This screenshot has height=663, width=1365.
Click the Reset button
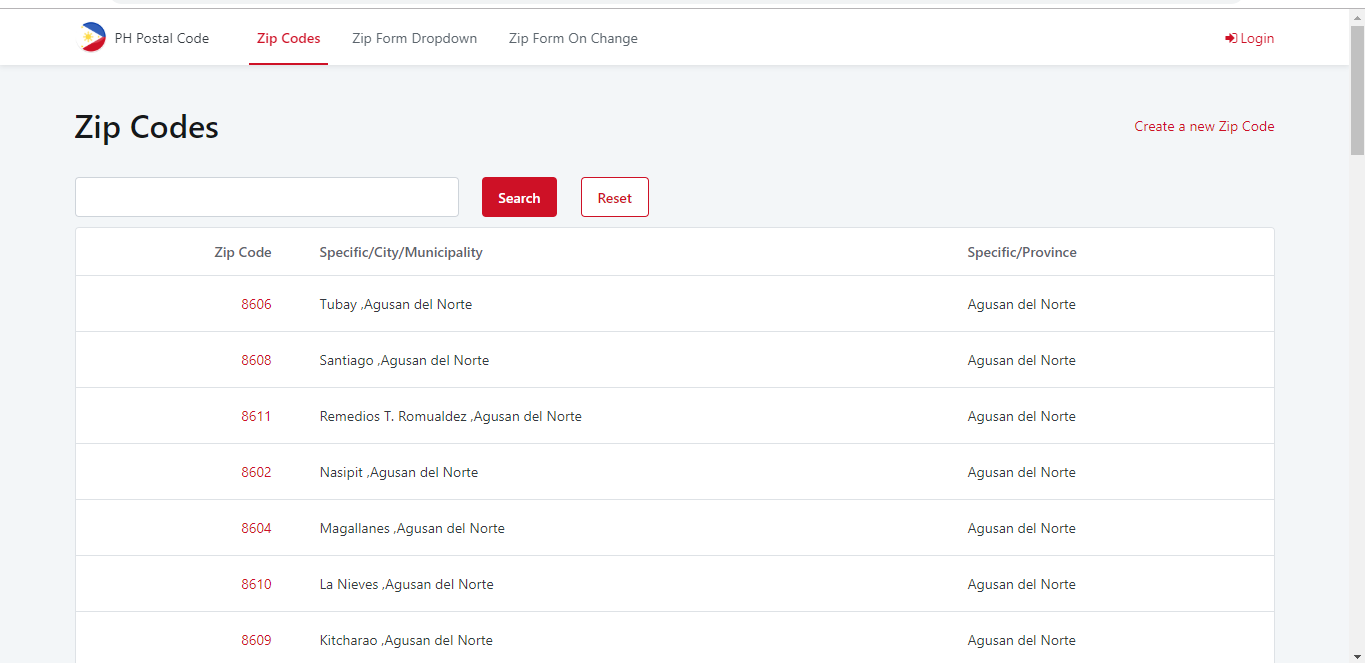click(x=615, y=197)
